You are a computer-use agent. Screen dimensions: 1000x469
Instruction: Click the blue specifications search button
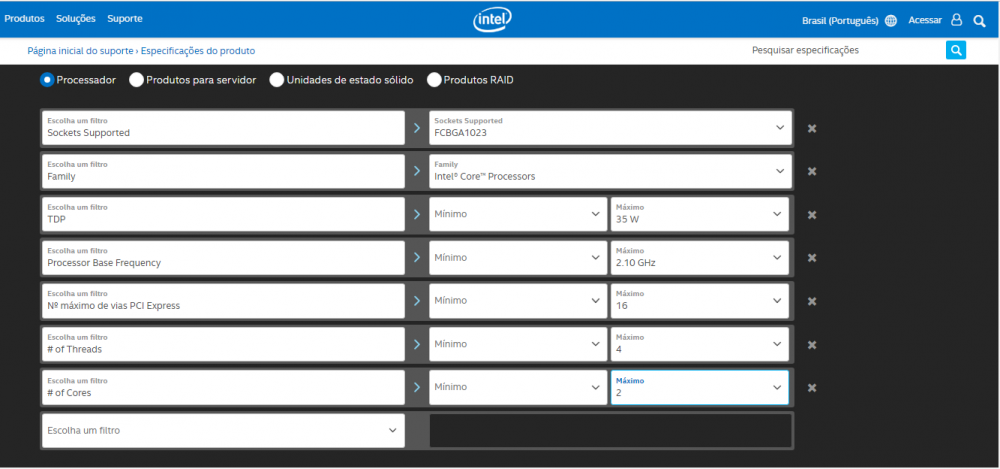point(956,50)
